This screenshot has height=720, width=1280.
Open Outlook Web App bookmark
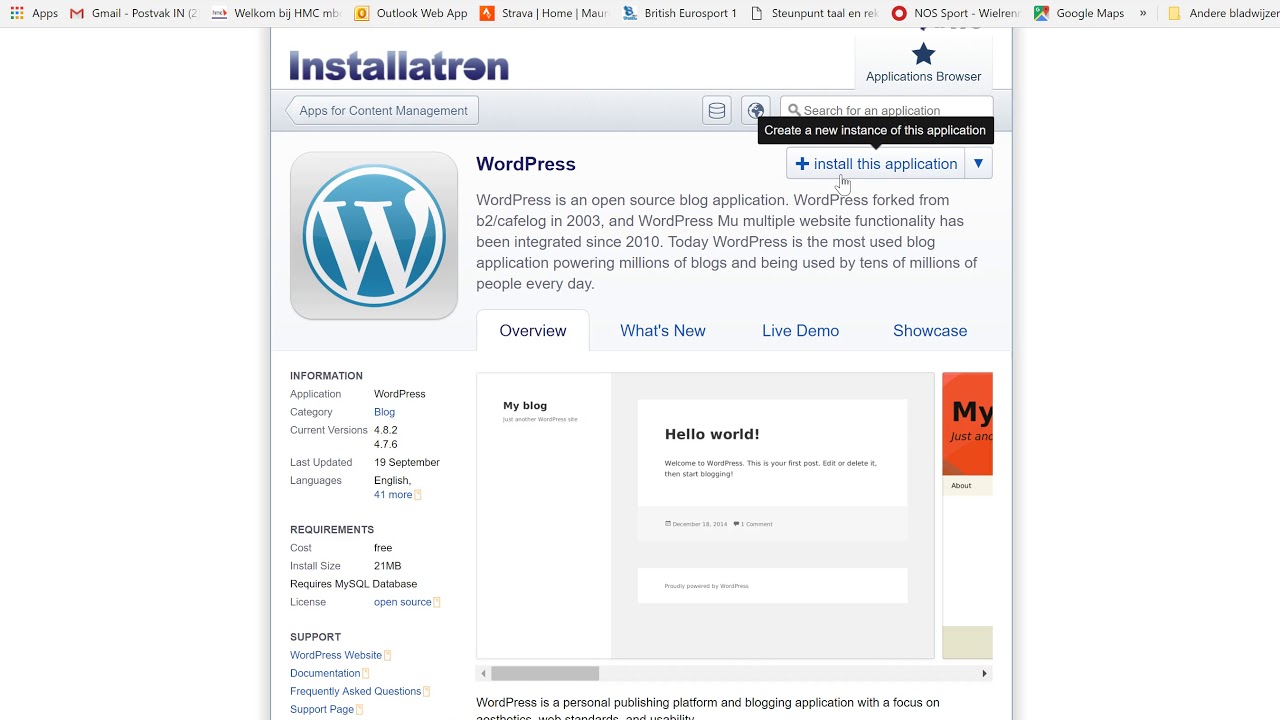pos(411,13)
